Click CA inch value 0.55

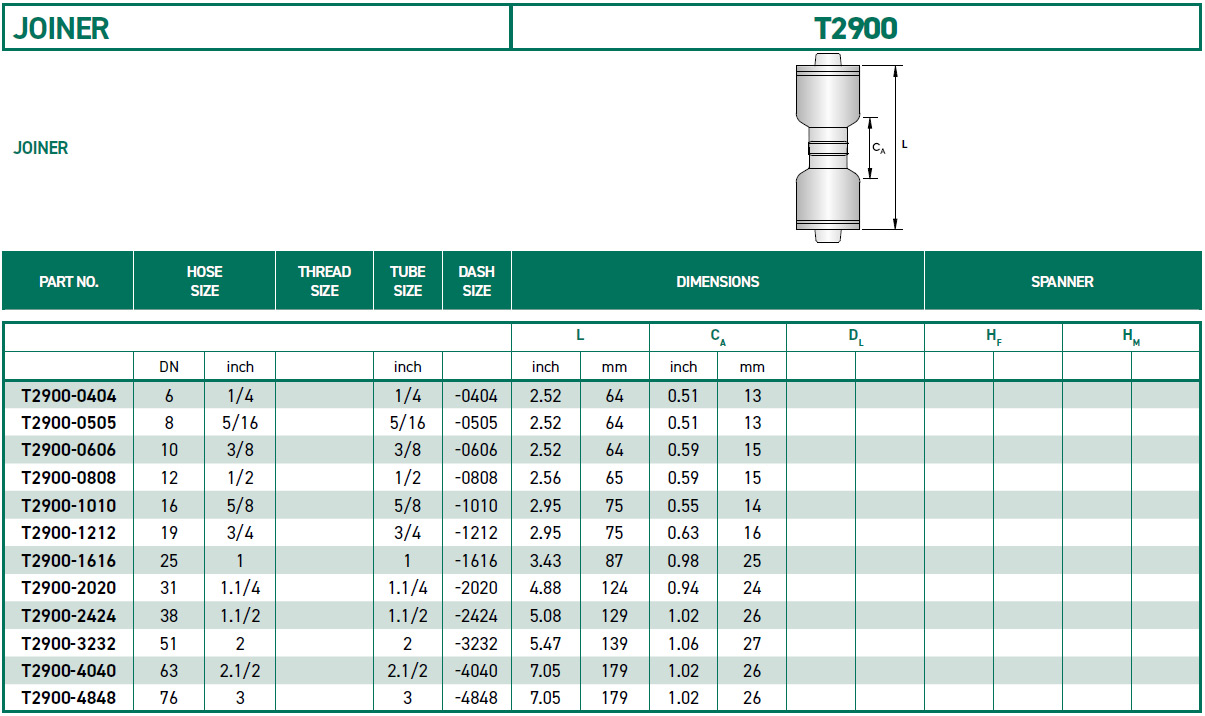point(683,506)
